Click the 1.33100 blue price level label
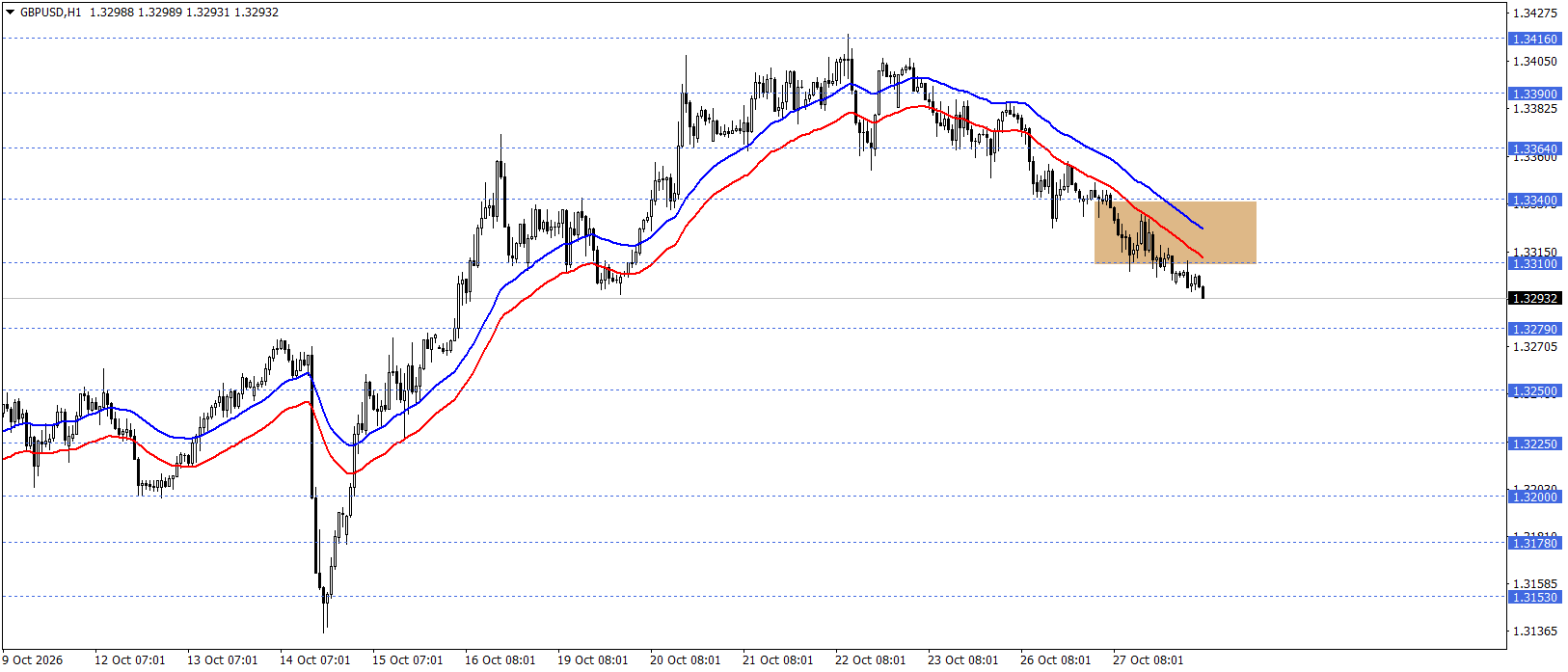The height and width of the screenshot is (672, 1568). 1533,264
